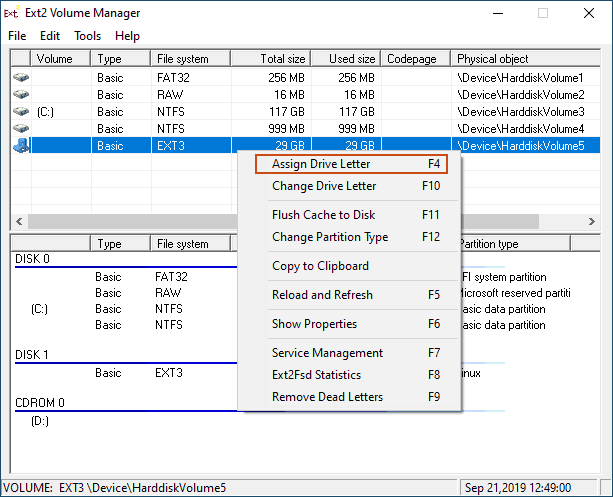Choose Copy to Clipboard

tap(351, 266)
